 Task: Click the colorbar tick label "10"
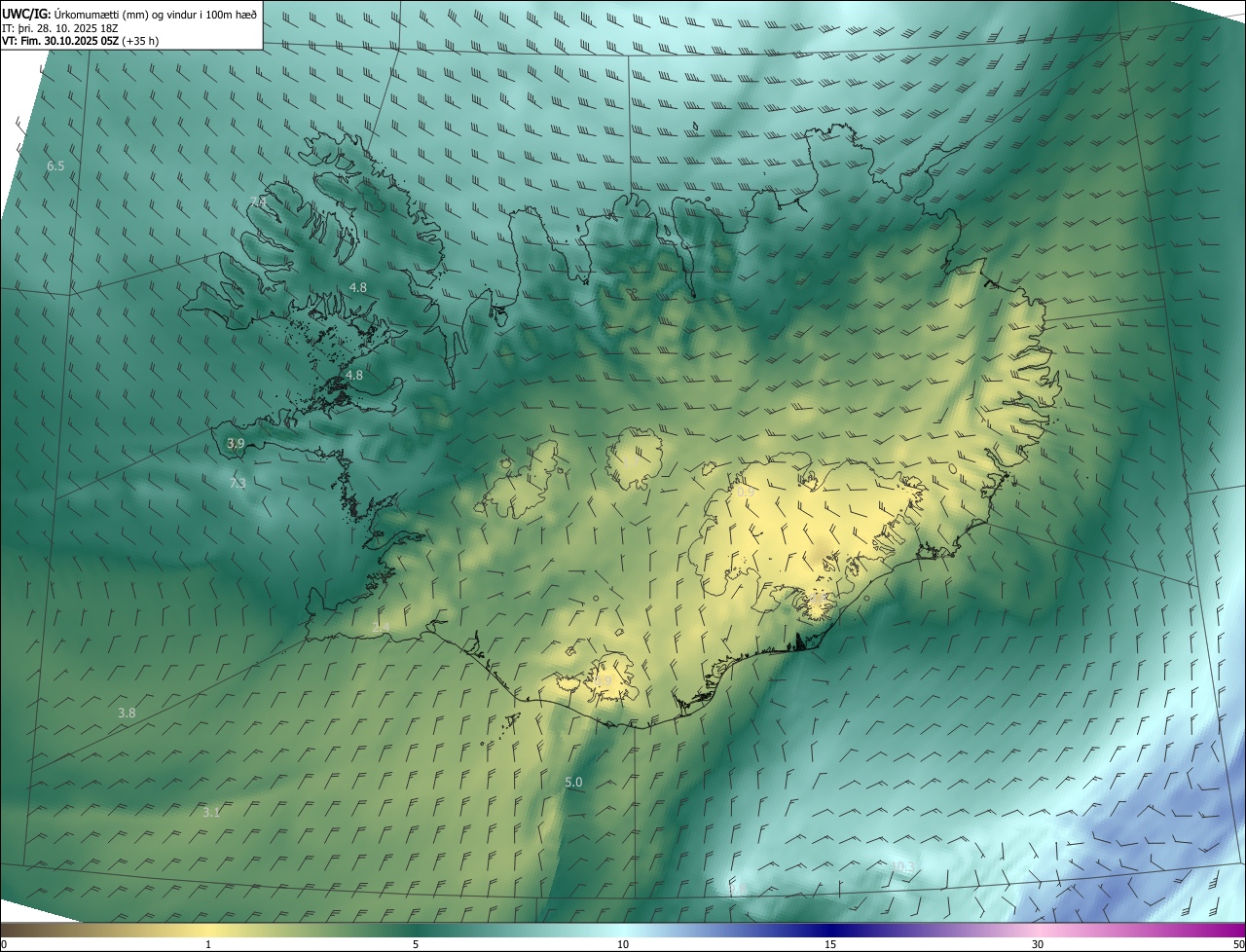(x=623, y=944)
